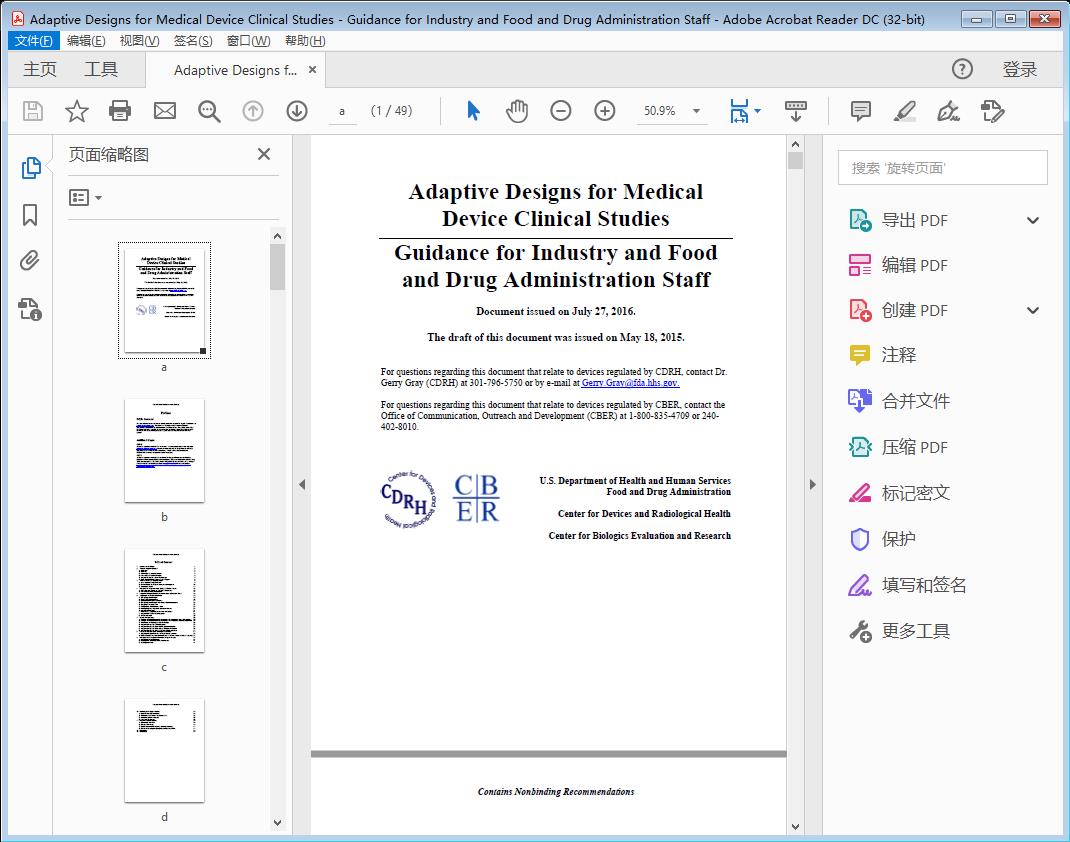Select the Highlight text pen icon
1070x842 pixels.
[x=904, y=111]
